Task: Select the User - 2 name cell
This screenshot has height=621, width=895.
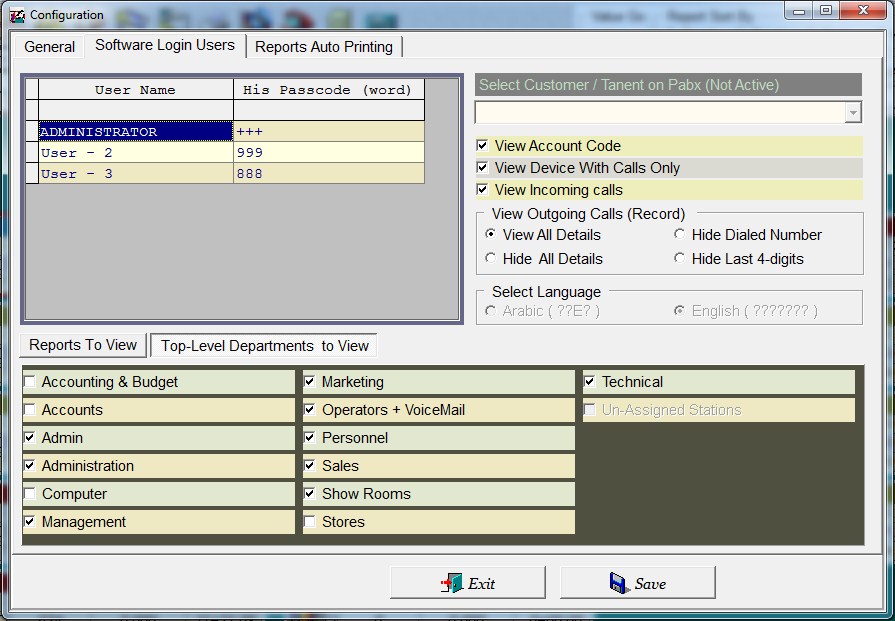Action: 136,152
